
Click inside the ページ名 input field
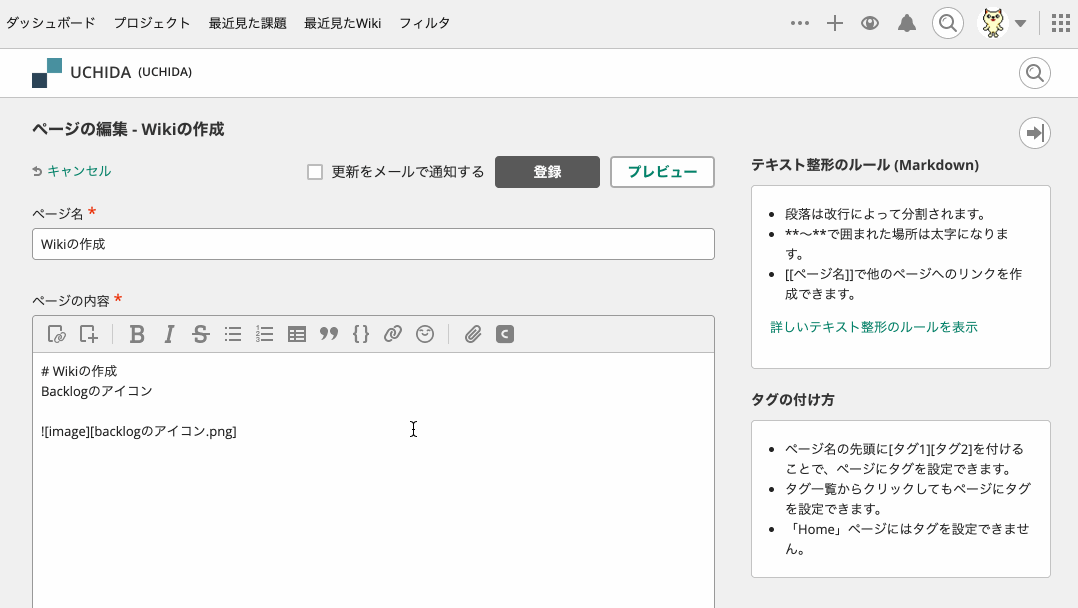373,244
